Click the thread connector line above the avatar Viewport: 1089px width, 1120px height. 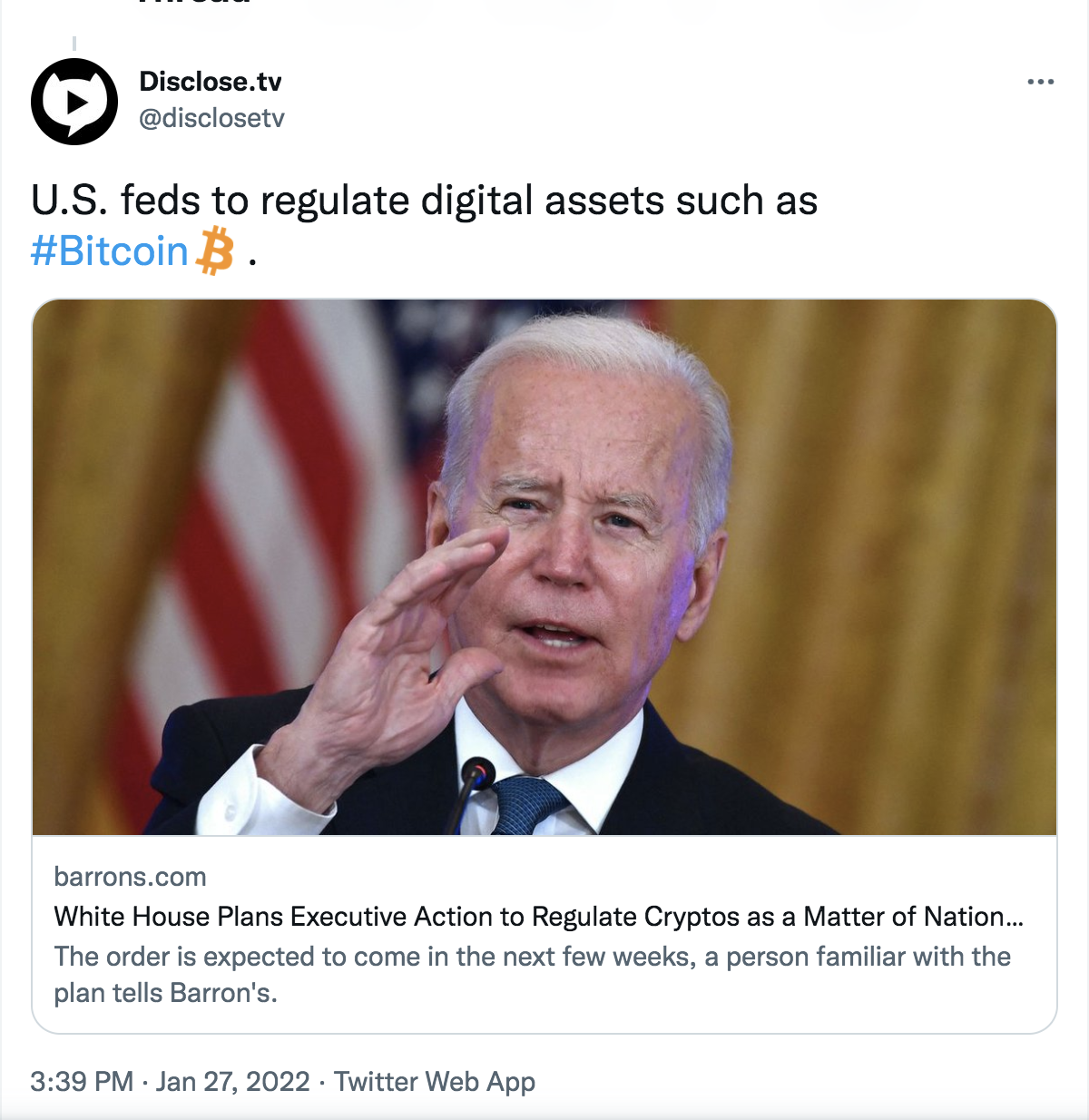tap(74, 43)
